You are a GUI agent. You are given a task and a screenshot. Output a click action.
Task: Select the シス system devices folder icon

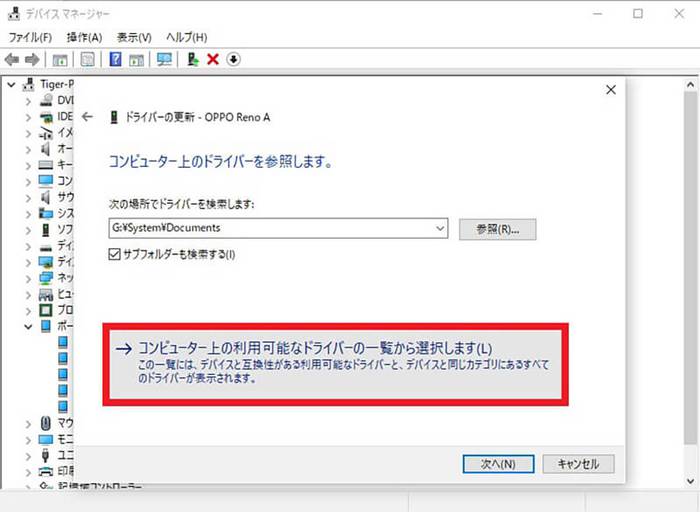pyautogui.click(x=46, y=213)
